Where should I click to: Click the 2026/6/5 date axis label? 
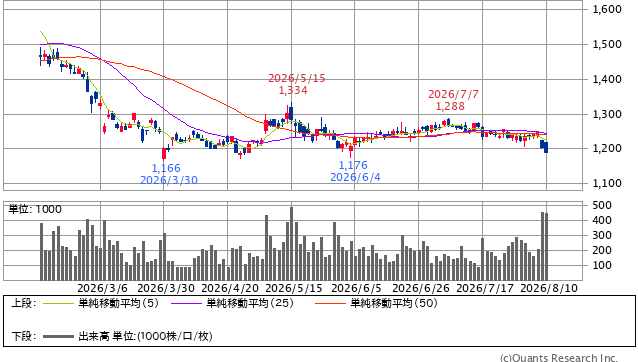coord(356,288)
